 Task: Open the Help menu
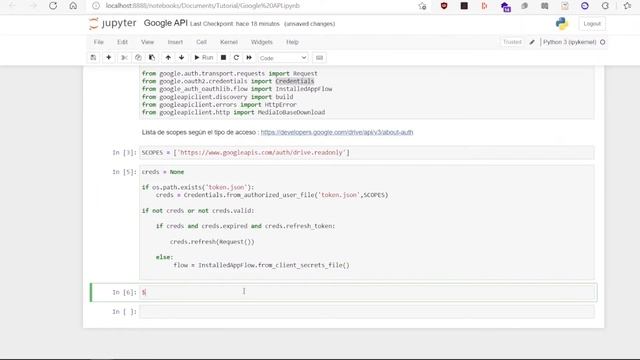click(x=292, y=42)
